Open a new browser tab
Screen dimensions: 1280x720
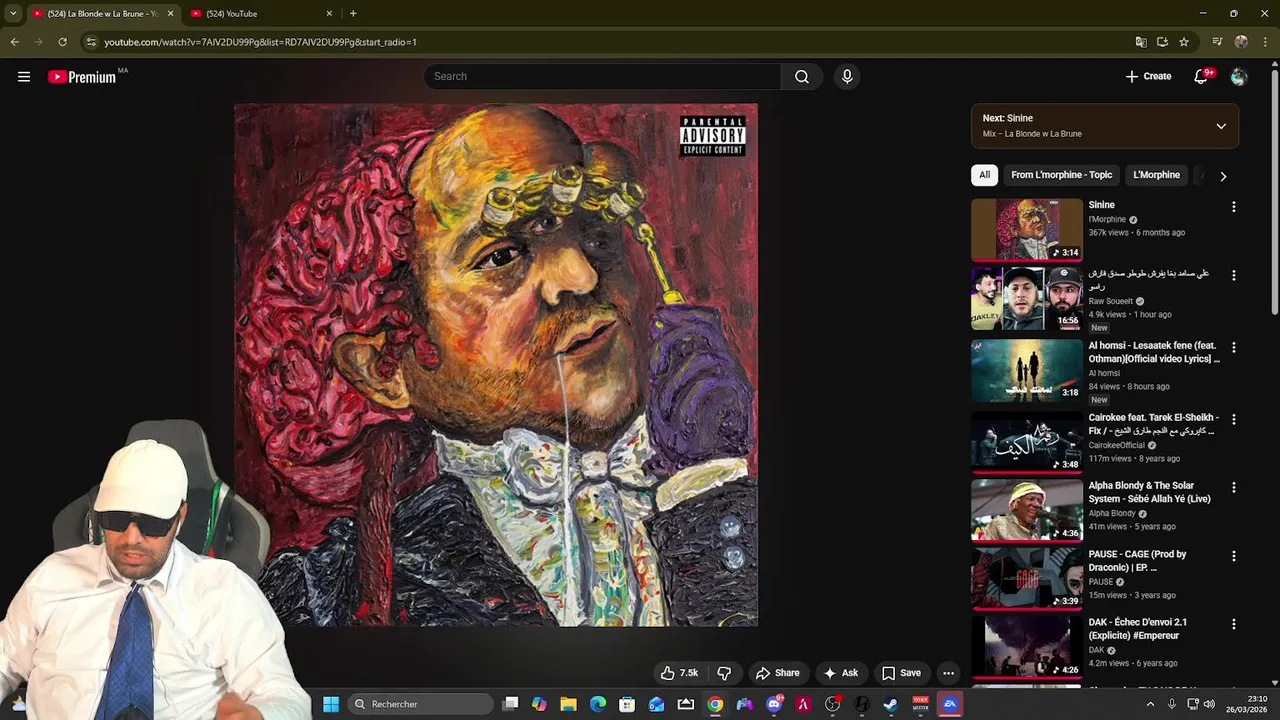[353, 13]
